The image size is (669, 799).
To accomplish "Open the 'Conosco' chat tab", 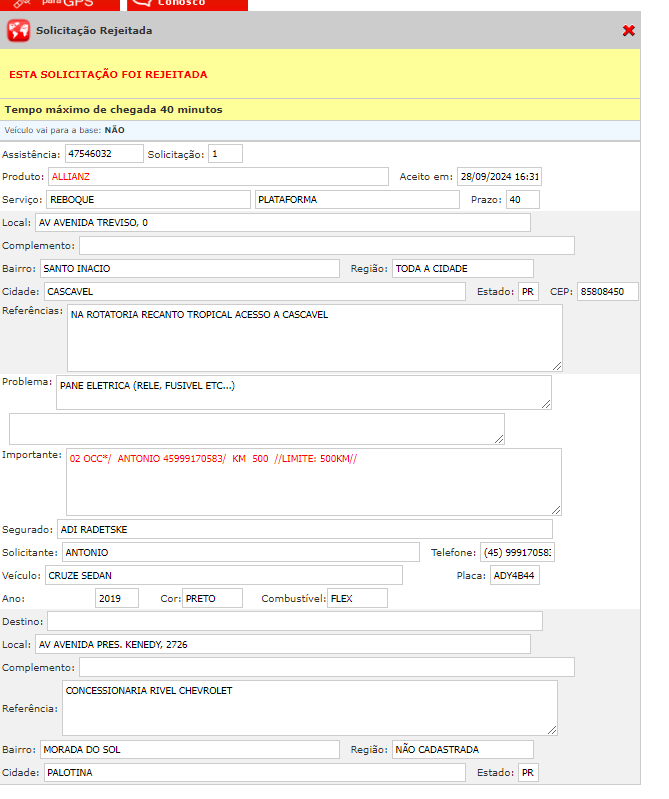I will click(183, 4).
